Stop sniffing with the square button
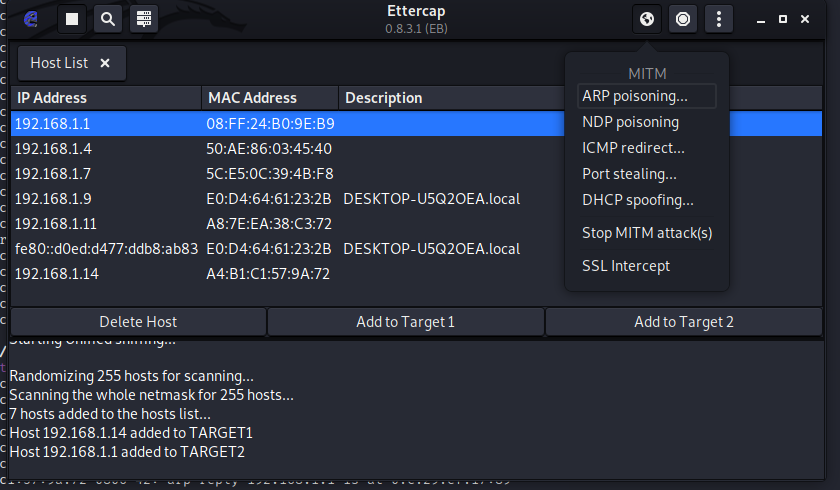The height and width of the screenshot is (490, 840). [72, 18]
